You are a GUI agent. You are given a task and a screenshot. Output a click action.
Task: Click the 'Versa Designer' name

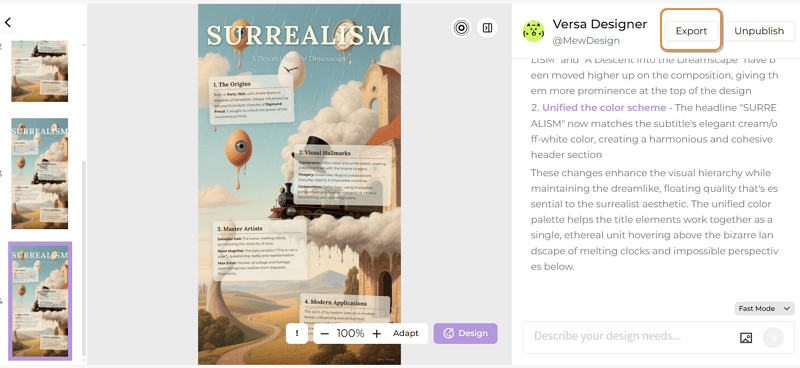[x=599, y=24]
